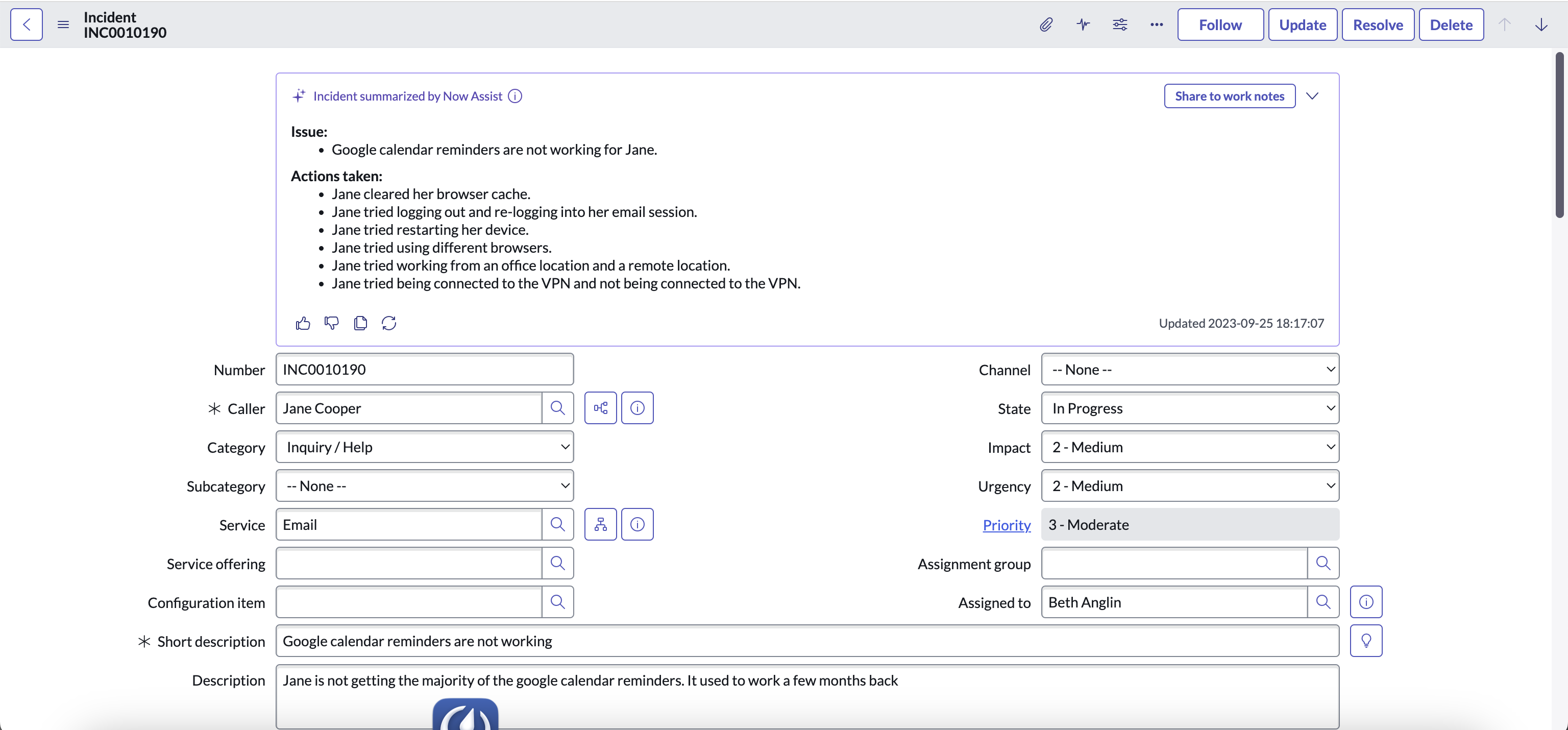This screenshot has height=730, width=1568.
Task: Click the Service field containing Email
Action: click(409, 524)
